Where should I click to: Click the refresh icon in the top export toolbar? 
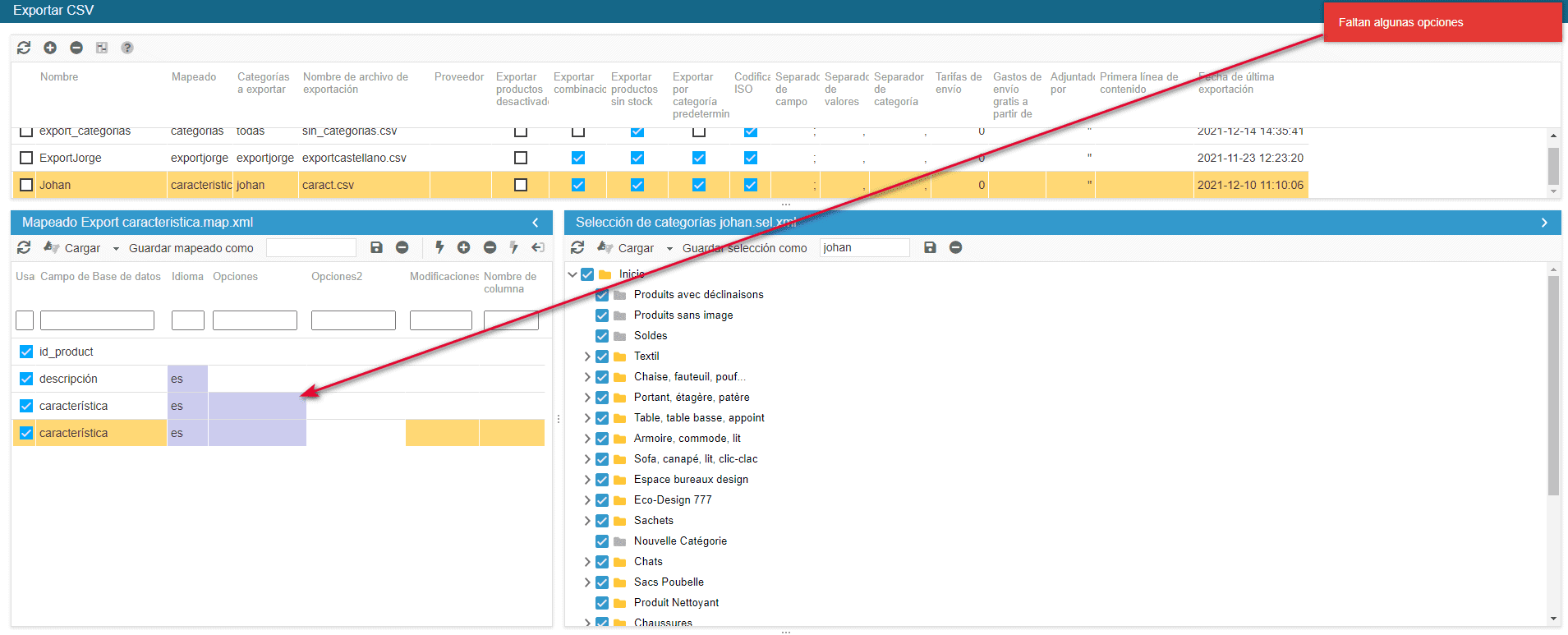(x=24, y=48)
